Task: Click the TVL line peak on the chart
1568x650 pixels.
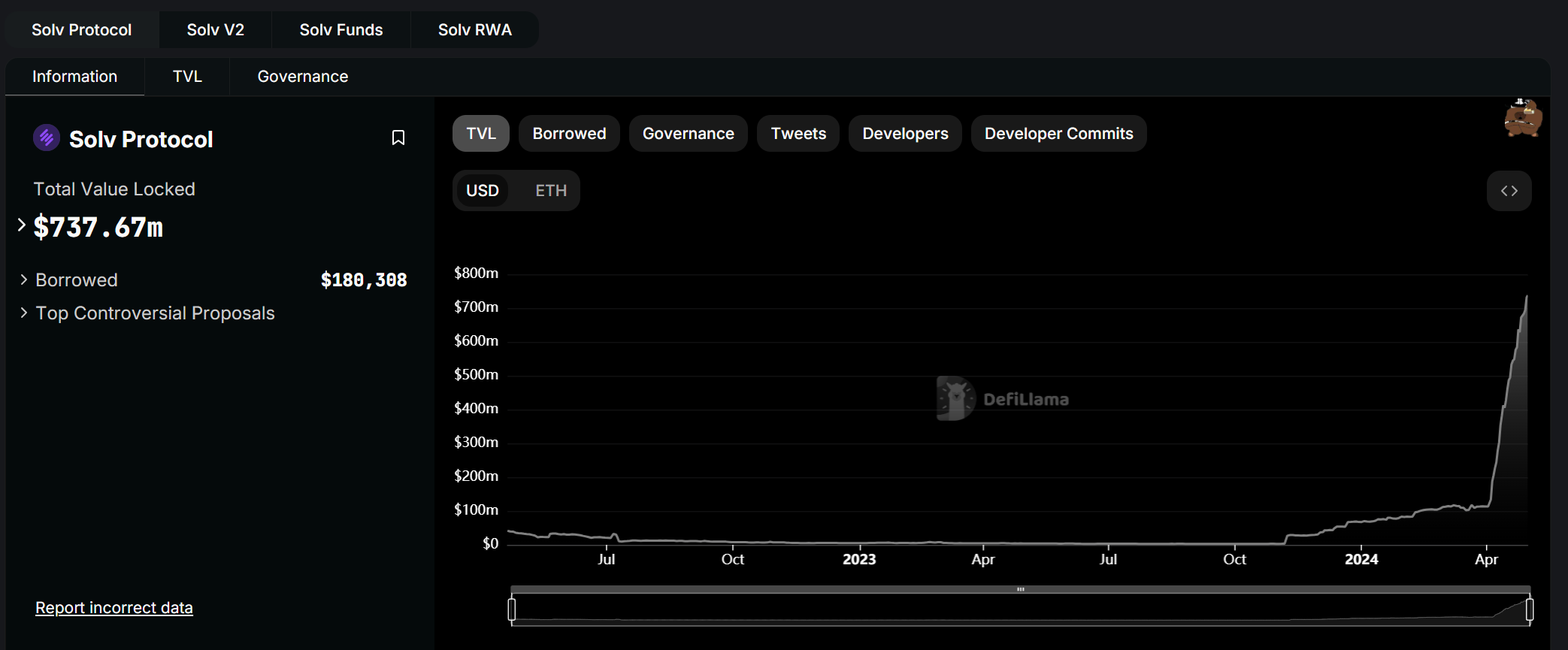Action: point(1526,297)
